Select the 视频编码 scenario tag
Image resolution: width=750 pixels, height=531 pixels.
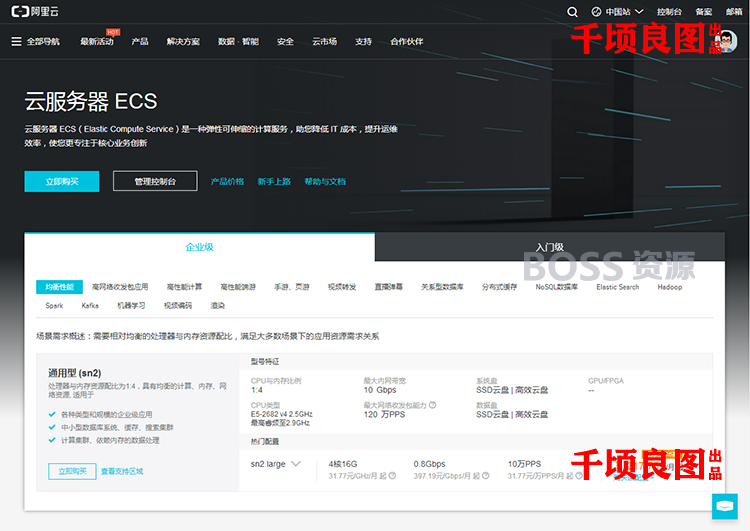pyautogui.click(x=177, y=306)
